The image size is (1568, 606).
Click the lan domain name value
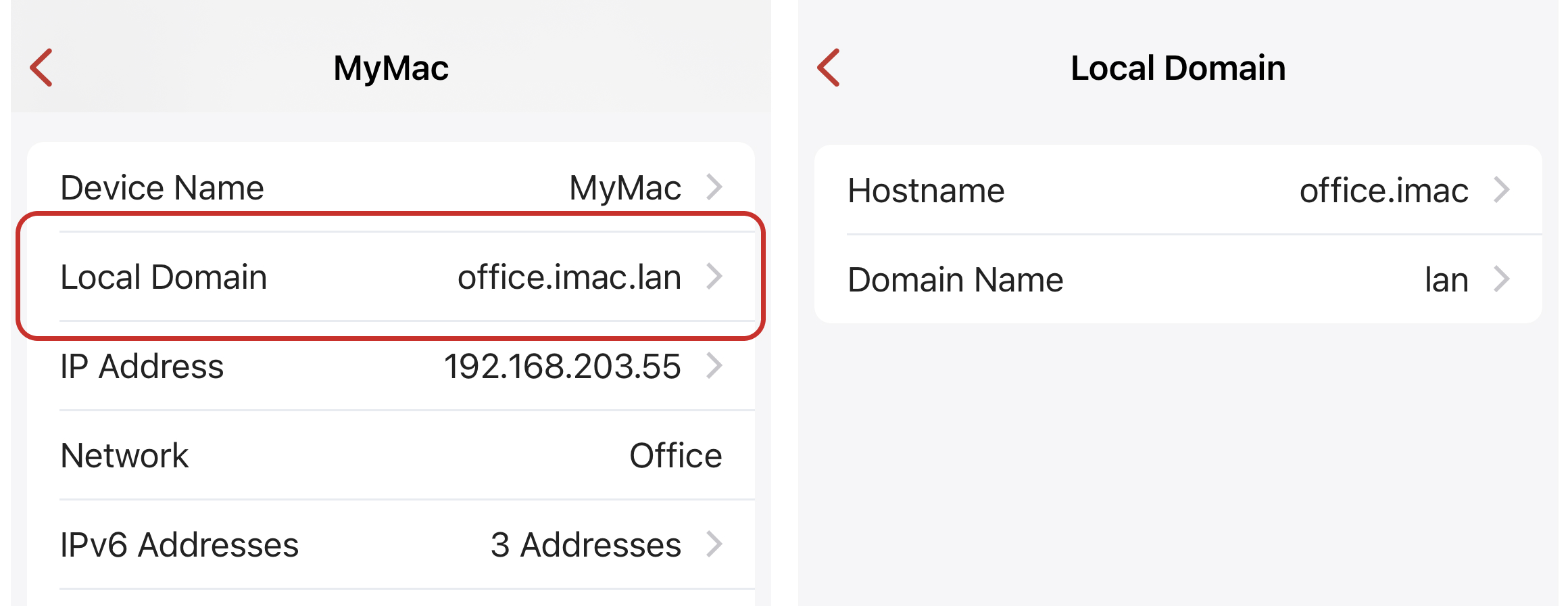click(1446, 280)
